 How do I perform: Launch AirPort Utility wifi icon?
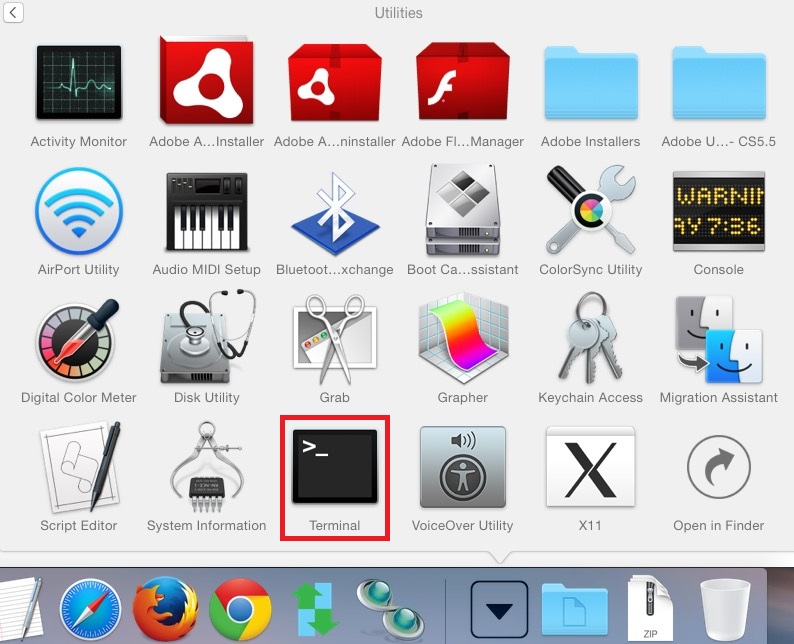point(78,210)
